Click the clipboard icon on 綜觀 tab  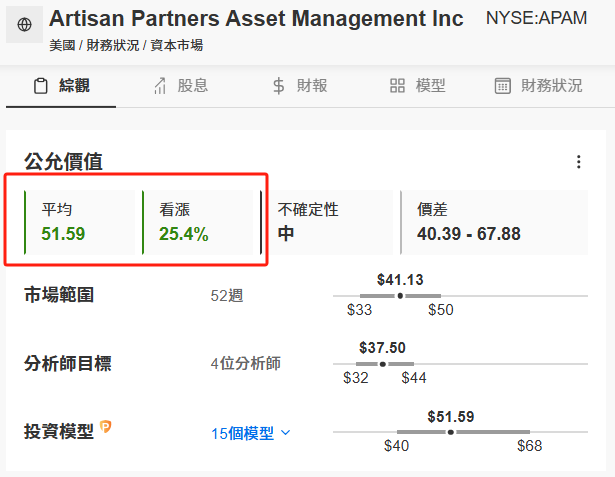click(x=40, y=86)
